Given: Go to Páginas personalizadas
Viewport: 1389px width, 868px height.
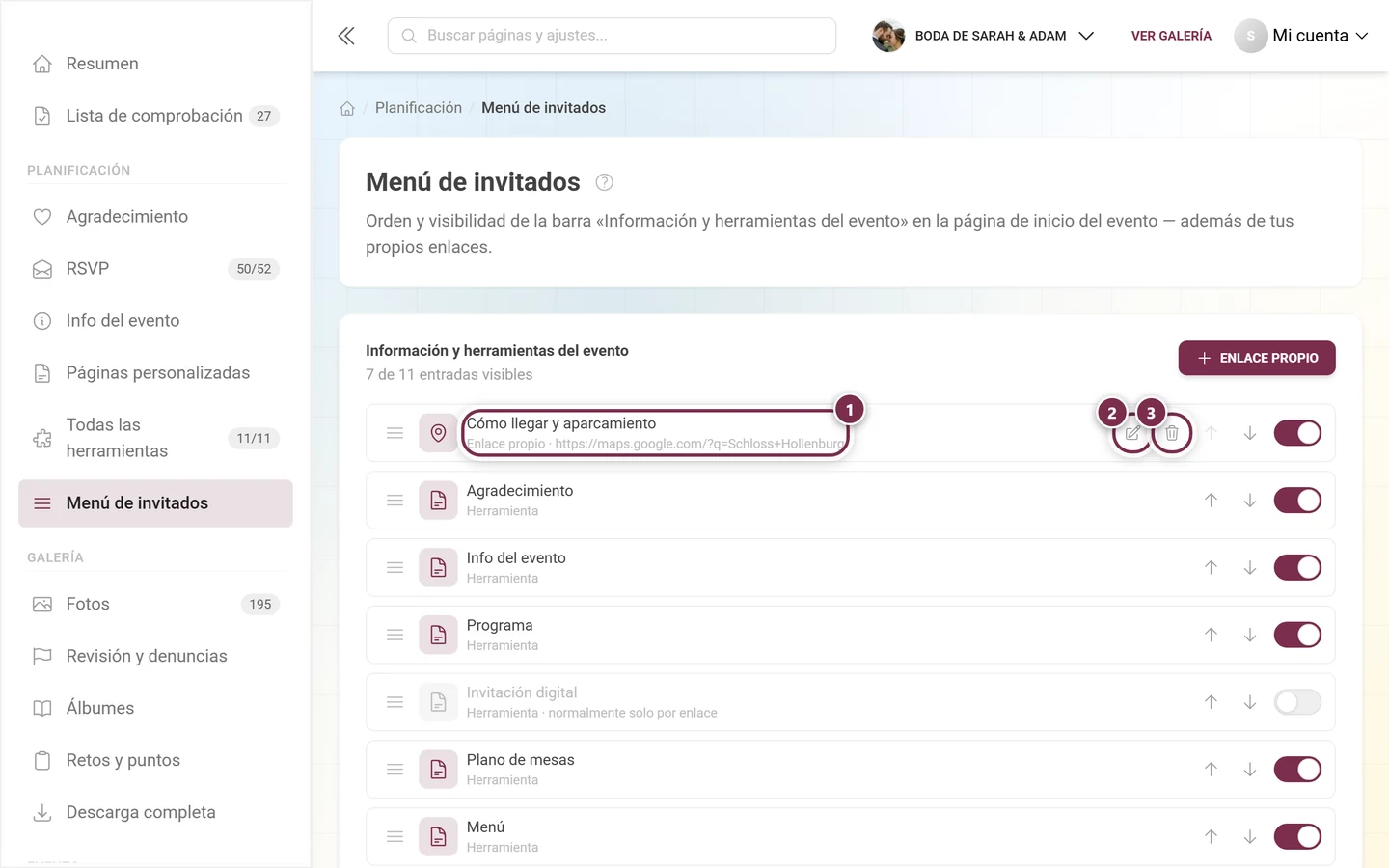Looking at the screenshot, I should click(x=155, y=373).
